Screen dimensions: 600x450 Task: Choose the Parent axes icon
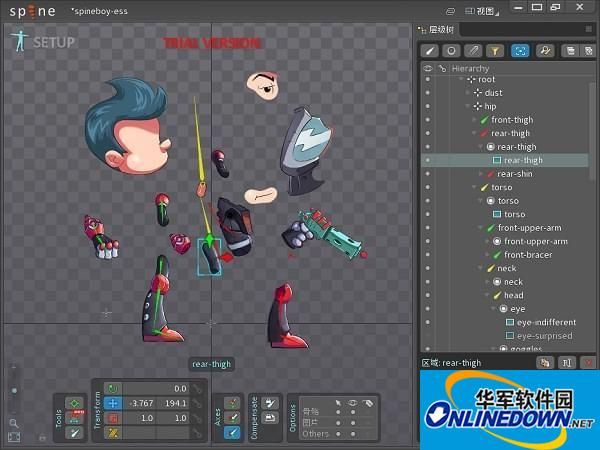tap(232, 417)
